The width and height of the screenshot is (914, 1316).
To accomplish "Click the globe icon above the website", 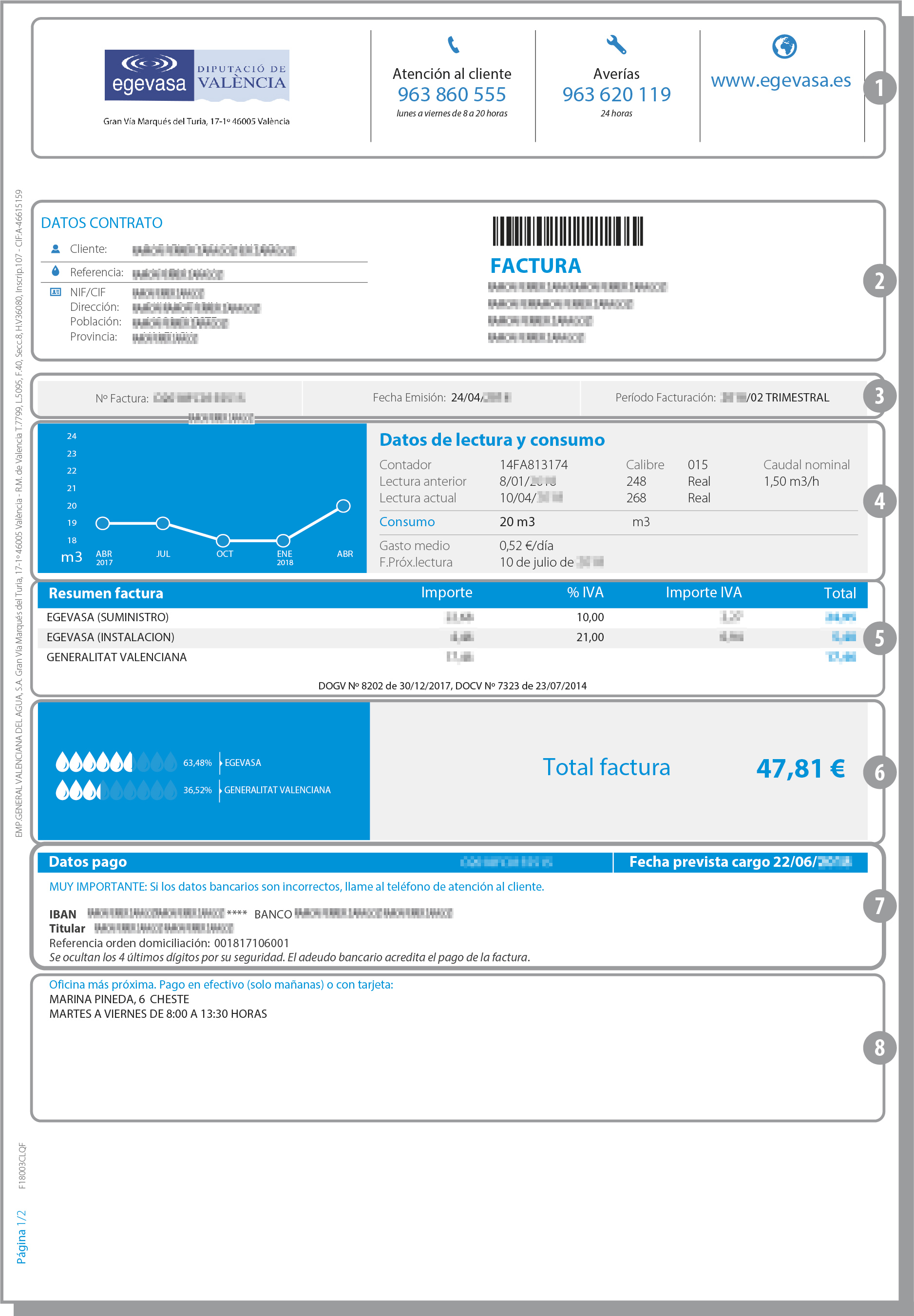I will [x=784, y=46].
